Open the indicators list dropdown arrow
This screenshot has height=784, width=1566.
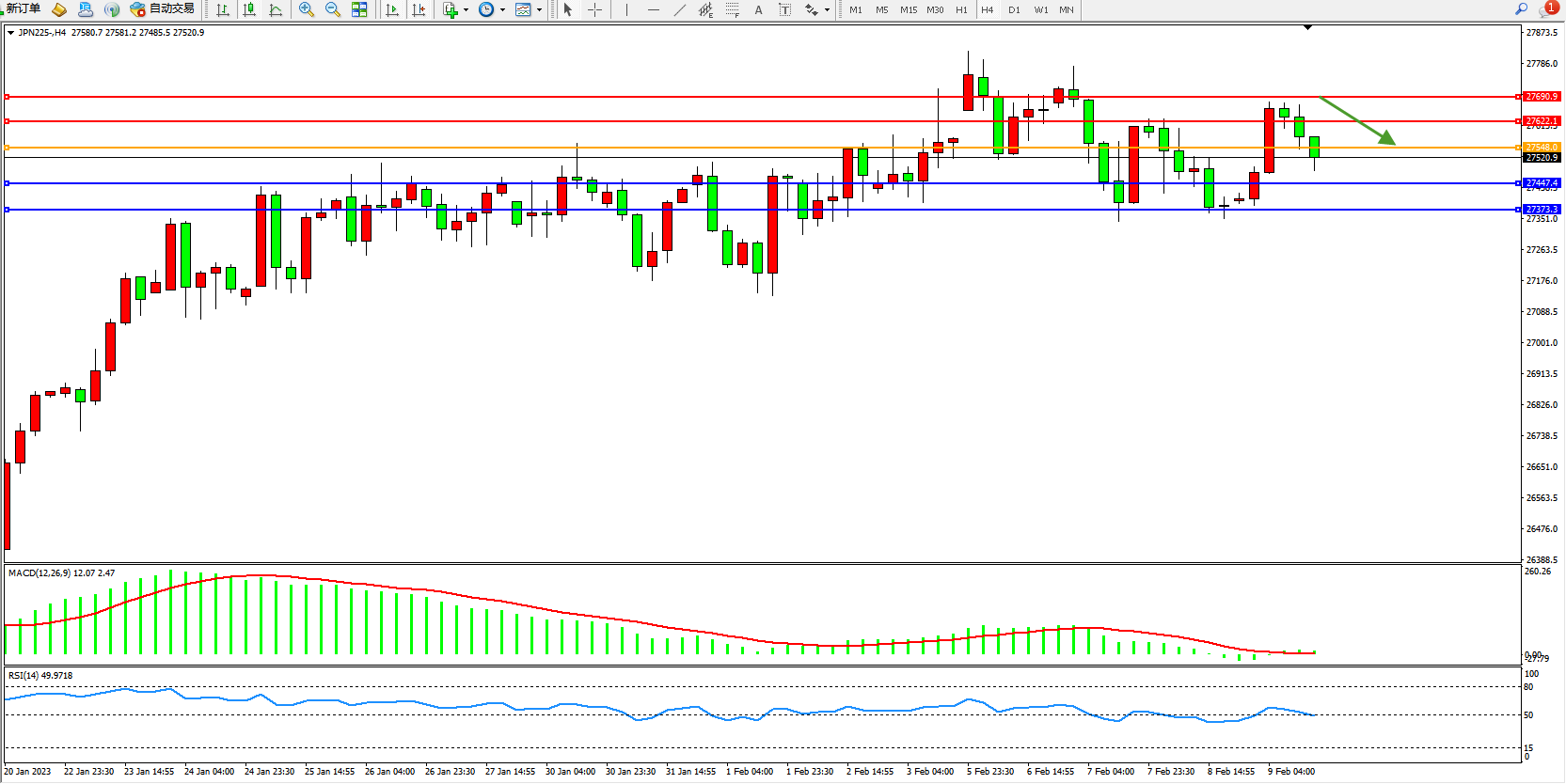pyautogui.click(x=466, y=10)
